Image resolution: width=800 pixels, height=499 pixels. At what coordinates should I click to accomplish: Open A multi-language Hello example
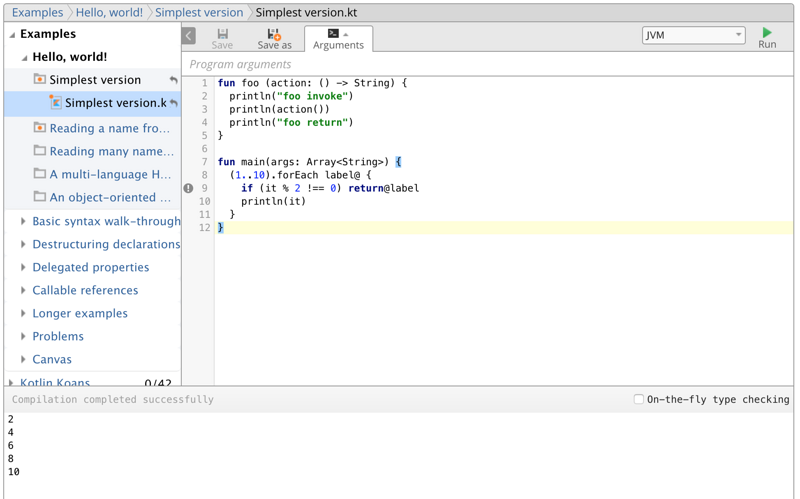(x=110, y=174)
